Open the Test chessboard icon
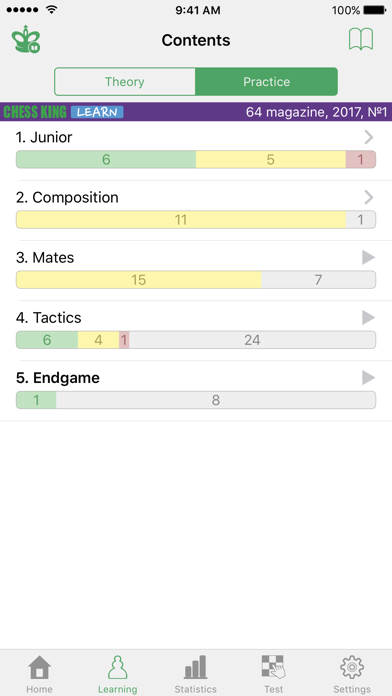The height and width of the screenshot is (696, 392). pyautogui.click(x=273, y=668)
